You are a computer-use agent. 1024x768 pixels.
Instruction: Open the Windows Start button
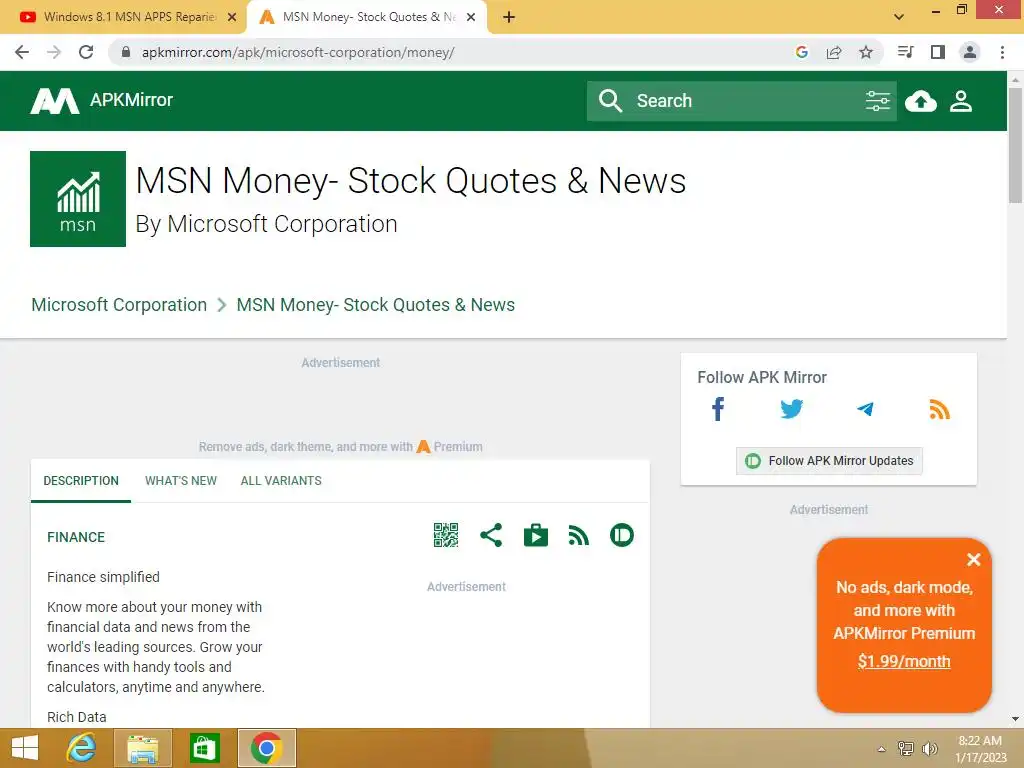25,748
